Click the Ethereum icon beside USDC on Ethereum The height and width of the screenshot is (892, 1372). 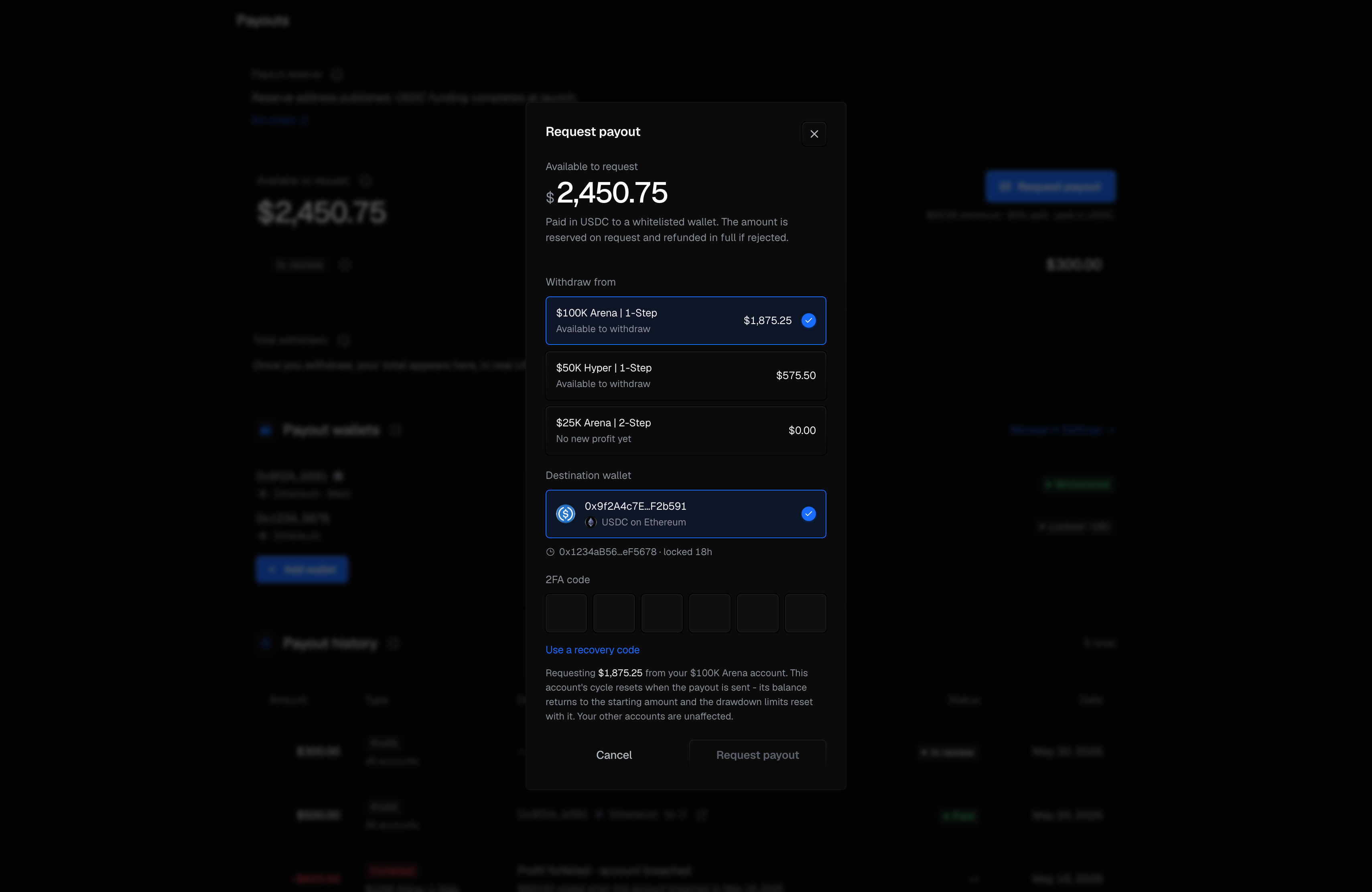point(590,522)
